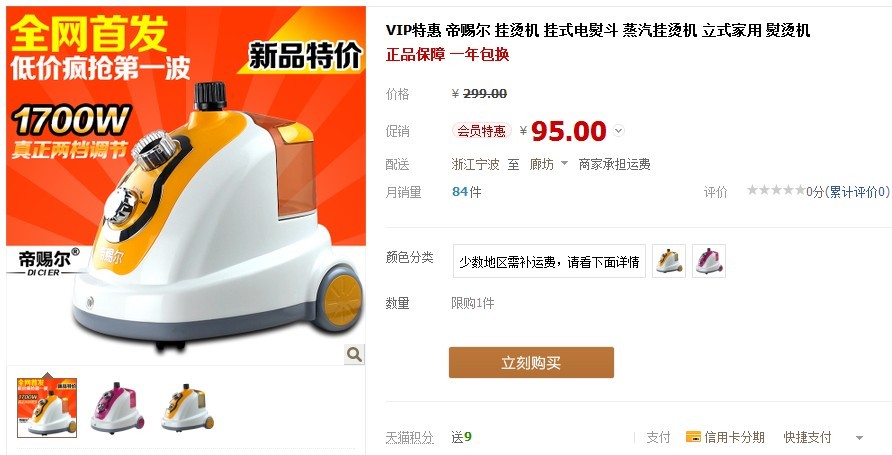The image size is (892, 455).
Task: Expand the payment methods arrow
Action: (860, 437)
